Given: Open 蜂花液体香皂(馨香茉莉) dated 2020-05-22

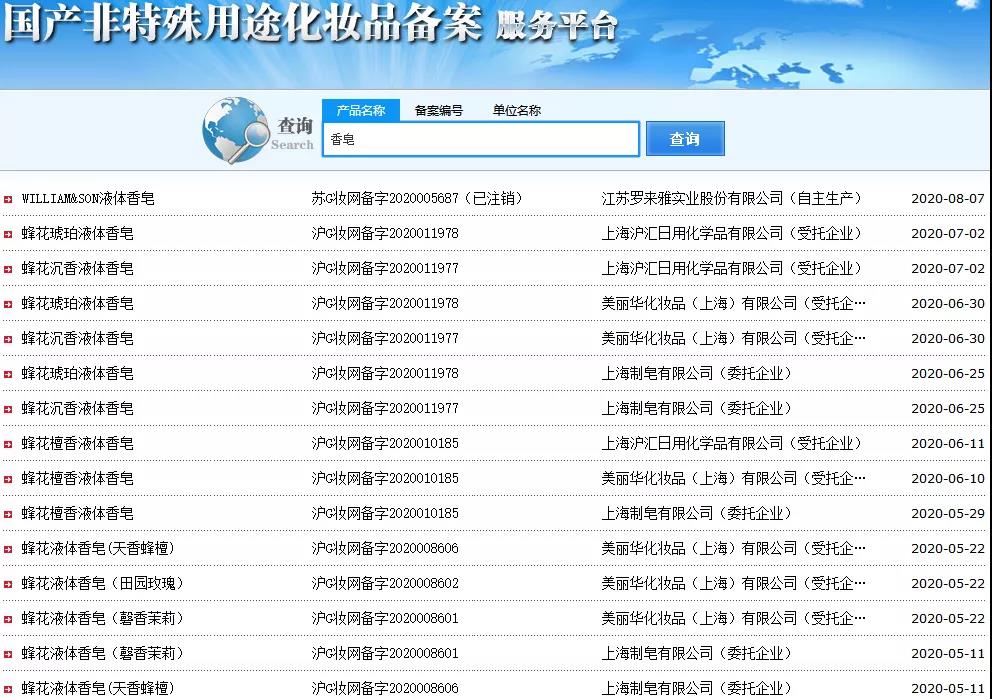Looking at the screenshot, I should tap(102, 618).
